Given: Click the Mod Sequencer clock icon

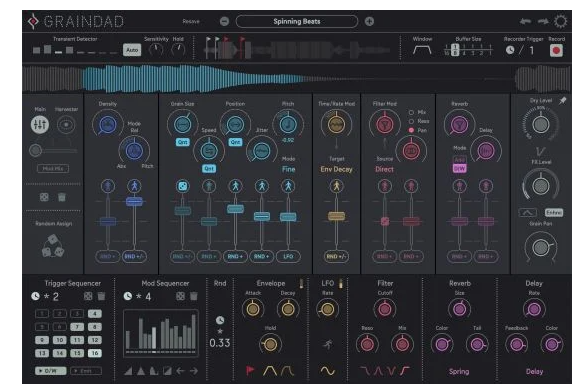Looking at the screenshot, I should coord(128,296).
